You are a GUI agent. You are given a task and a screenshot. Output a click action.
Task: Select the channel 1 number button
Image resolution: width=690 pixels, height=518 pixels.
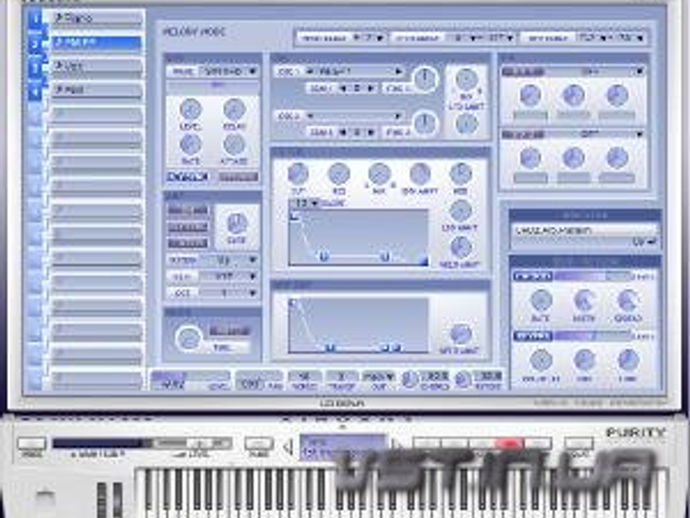click(x=36, y=20)
